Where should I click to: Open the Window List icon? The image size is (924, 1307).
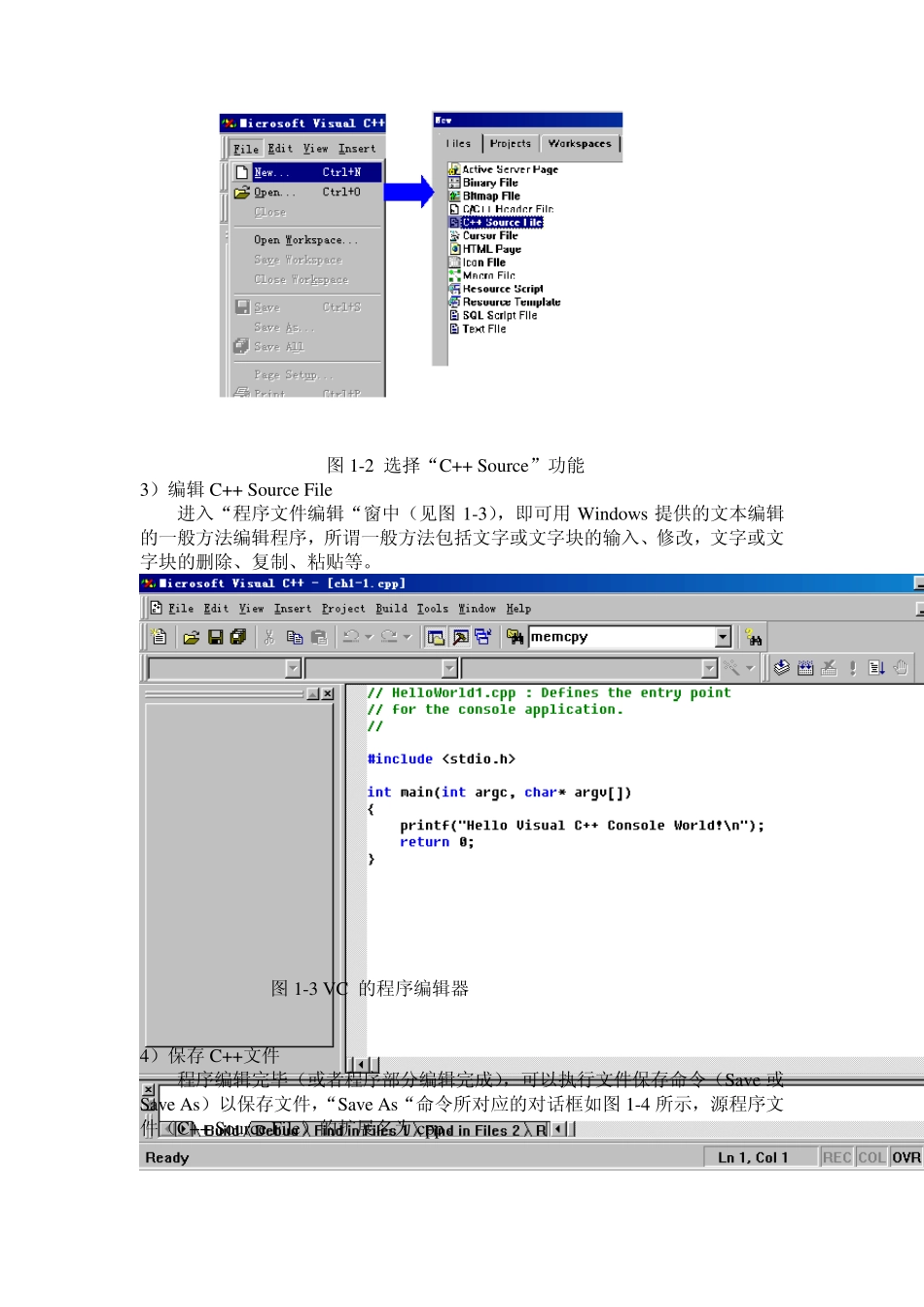tap(483, 637)
